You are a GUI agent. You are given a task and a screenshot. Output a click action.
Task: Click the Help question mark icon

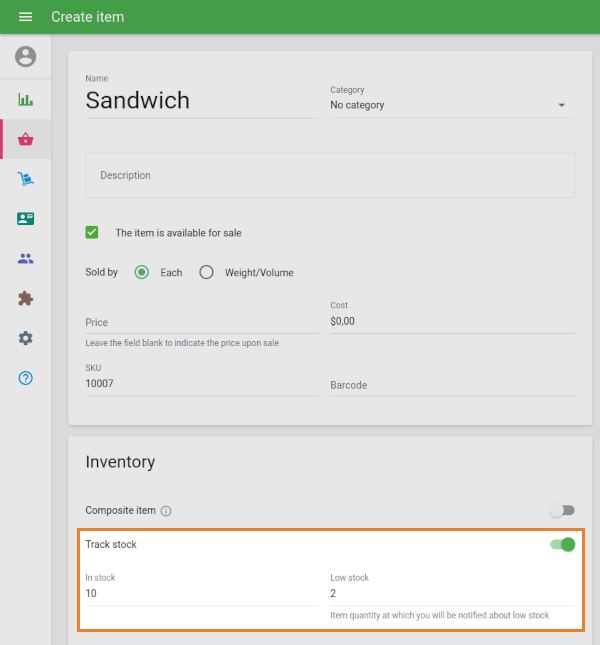[x=26, y=379]
